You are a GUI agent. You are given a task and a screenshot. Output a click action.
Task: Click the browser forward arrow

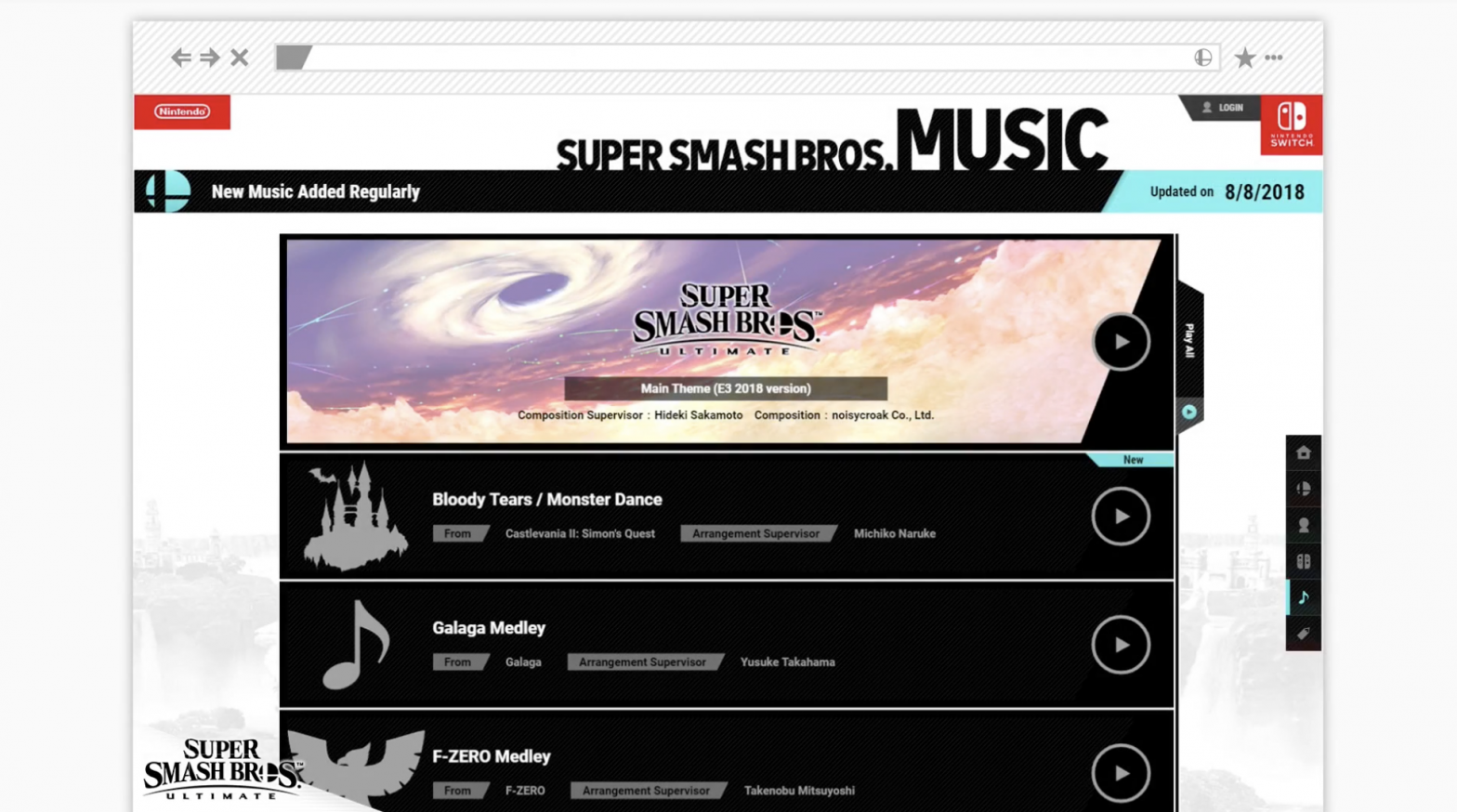[x=210, y=58]
